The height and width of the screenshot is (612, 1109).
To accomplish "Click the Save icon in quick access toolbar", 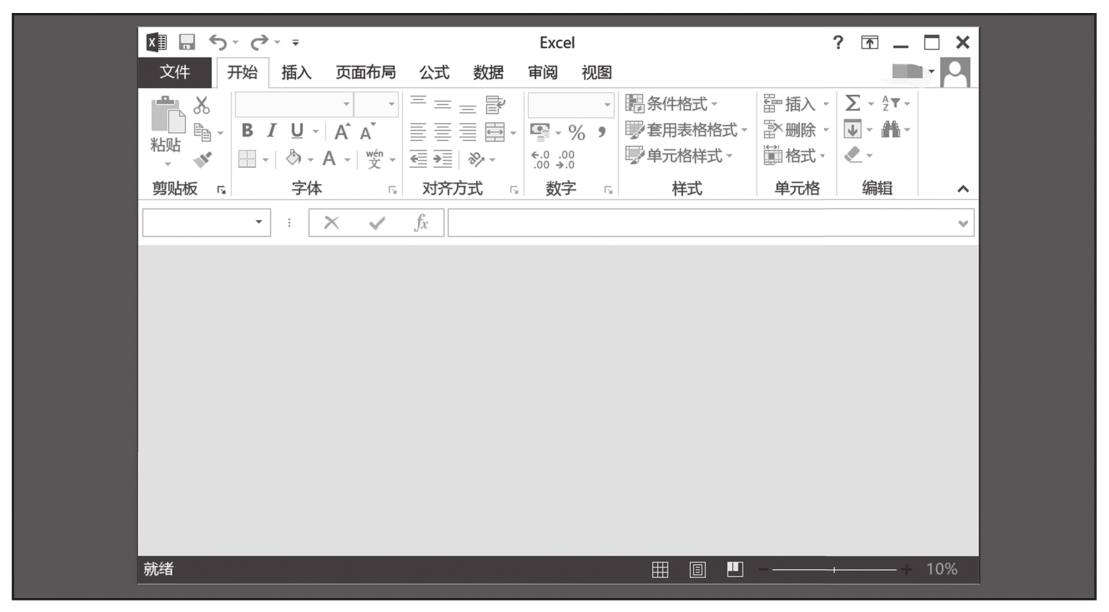I will pyautogui.click(x=187, y=42).
